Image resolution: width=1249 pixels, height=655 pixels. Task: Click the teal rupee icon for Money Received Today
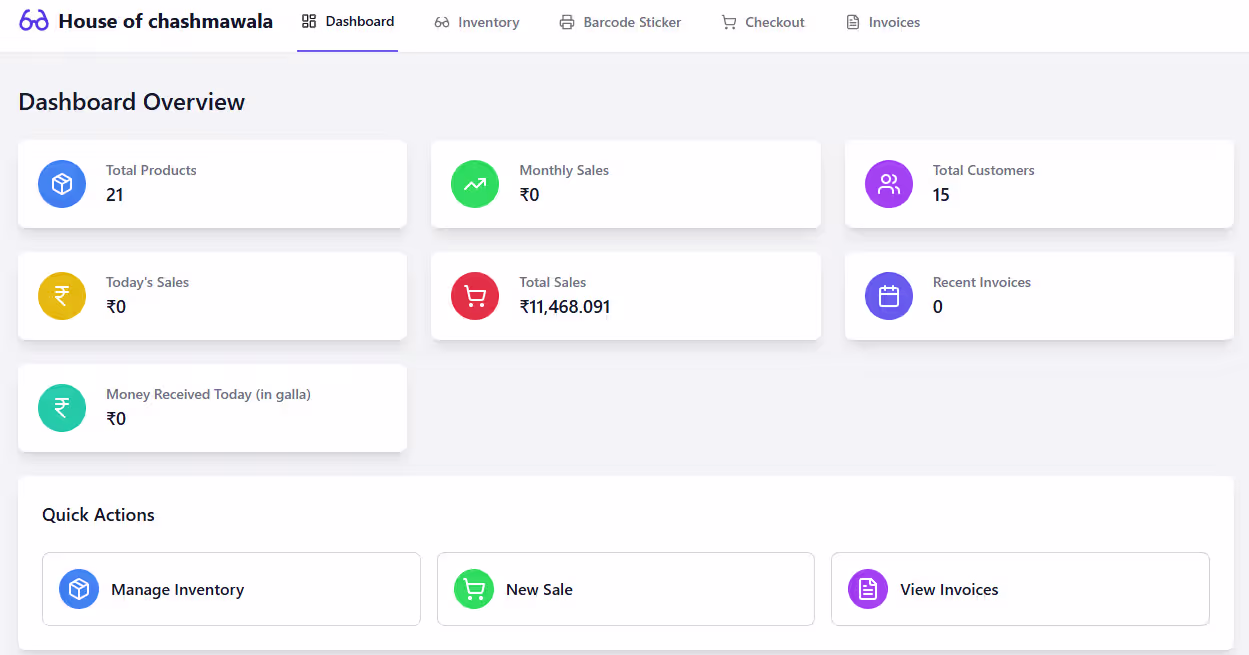tap(62, 408)
